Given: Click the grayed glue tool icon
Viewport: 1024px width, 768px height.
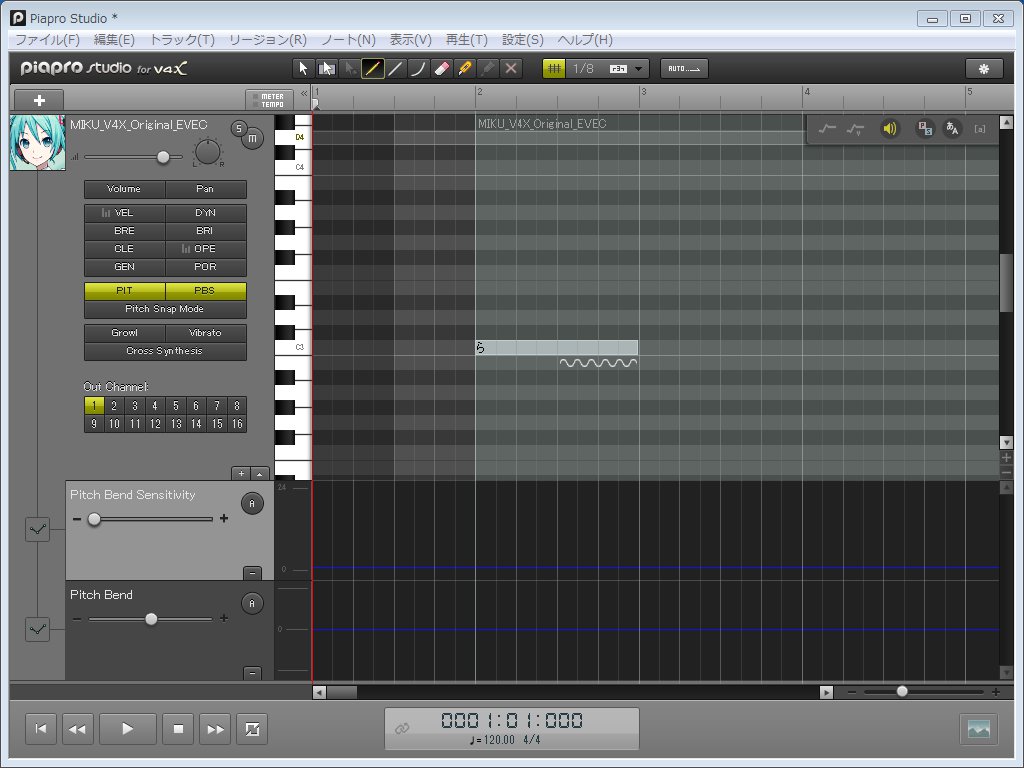Looking at the screenshot, I should [488, 69].
